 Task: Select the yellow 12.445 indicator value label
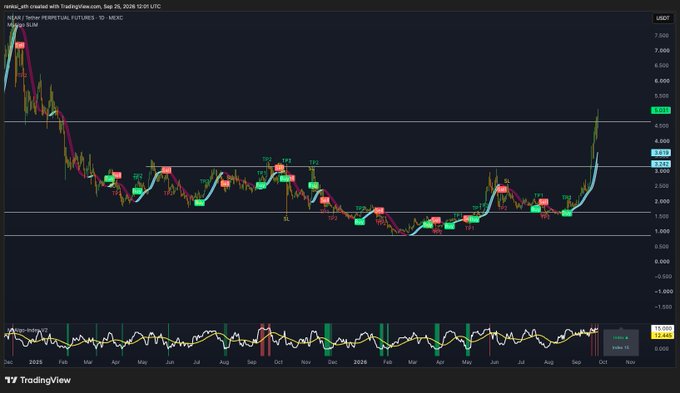coord(663,335)
